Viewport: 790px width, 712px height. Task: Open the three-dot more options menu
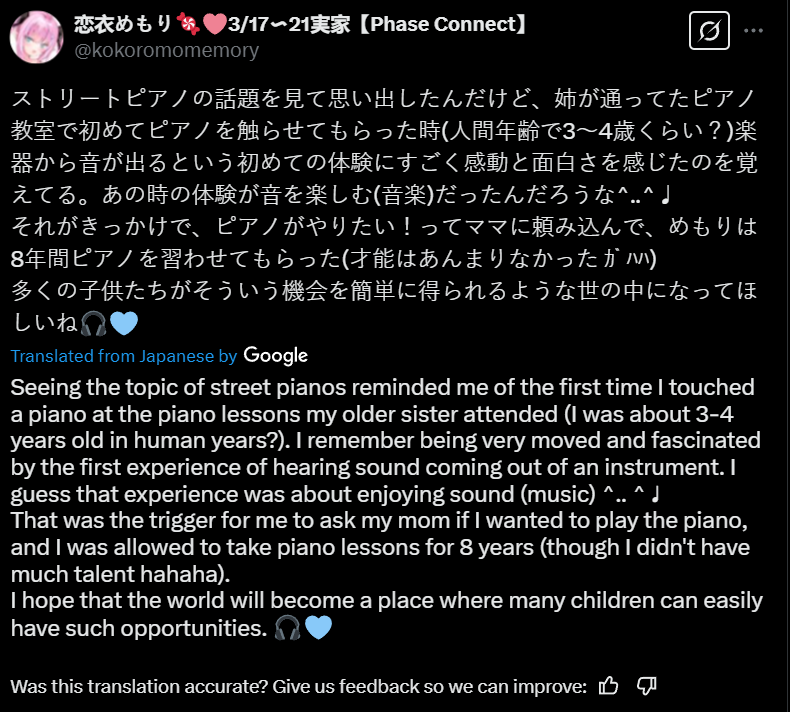(753, 31)
